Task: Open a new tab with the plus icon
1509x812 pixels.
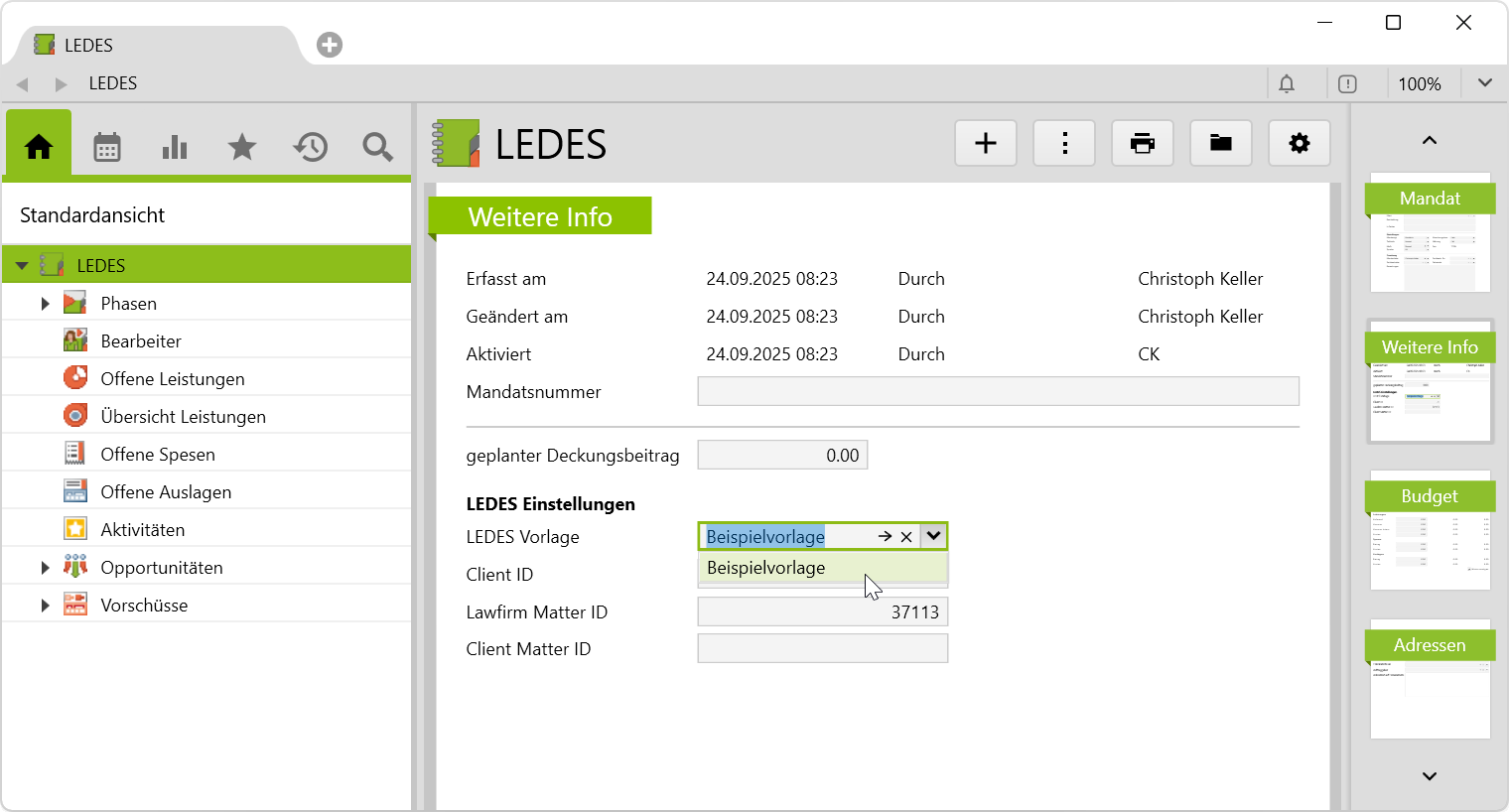Action: click(330, 45)
